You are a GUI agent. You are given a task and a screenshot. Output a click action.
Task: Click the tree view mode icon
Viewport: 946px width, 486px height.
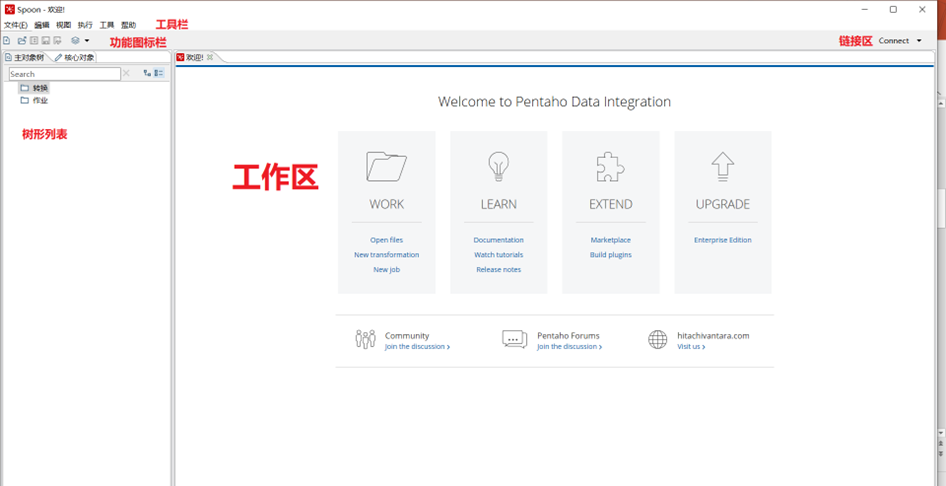(x=147, y=74)
